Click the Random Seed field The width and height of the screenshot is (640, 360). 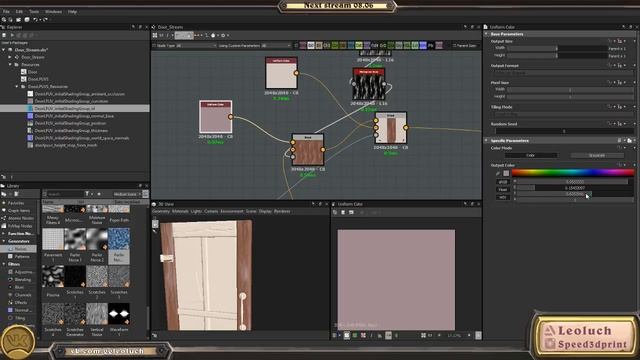click(x=564, y=131)
